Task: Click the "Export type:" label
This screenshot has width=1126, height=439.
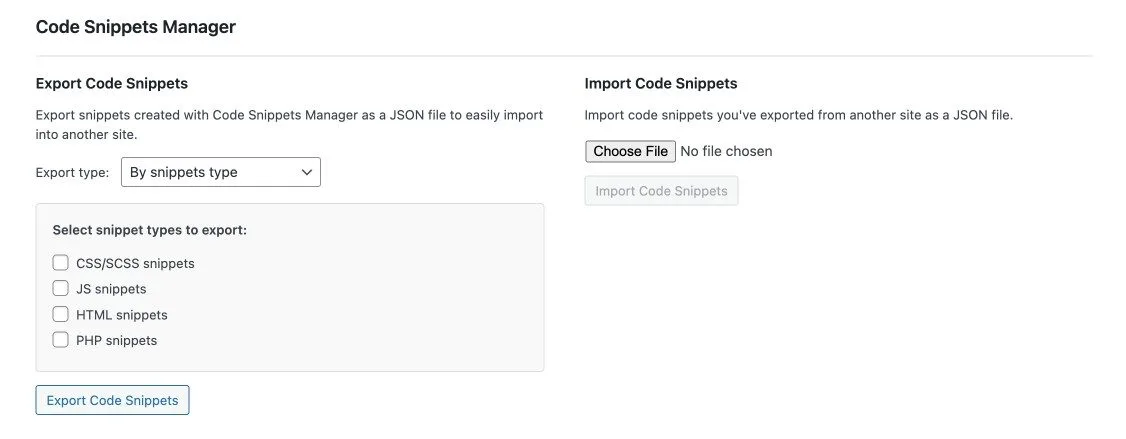Action: pyautogui.click(x=72, y=172)
